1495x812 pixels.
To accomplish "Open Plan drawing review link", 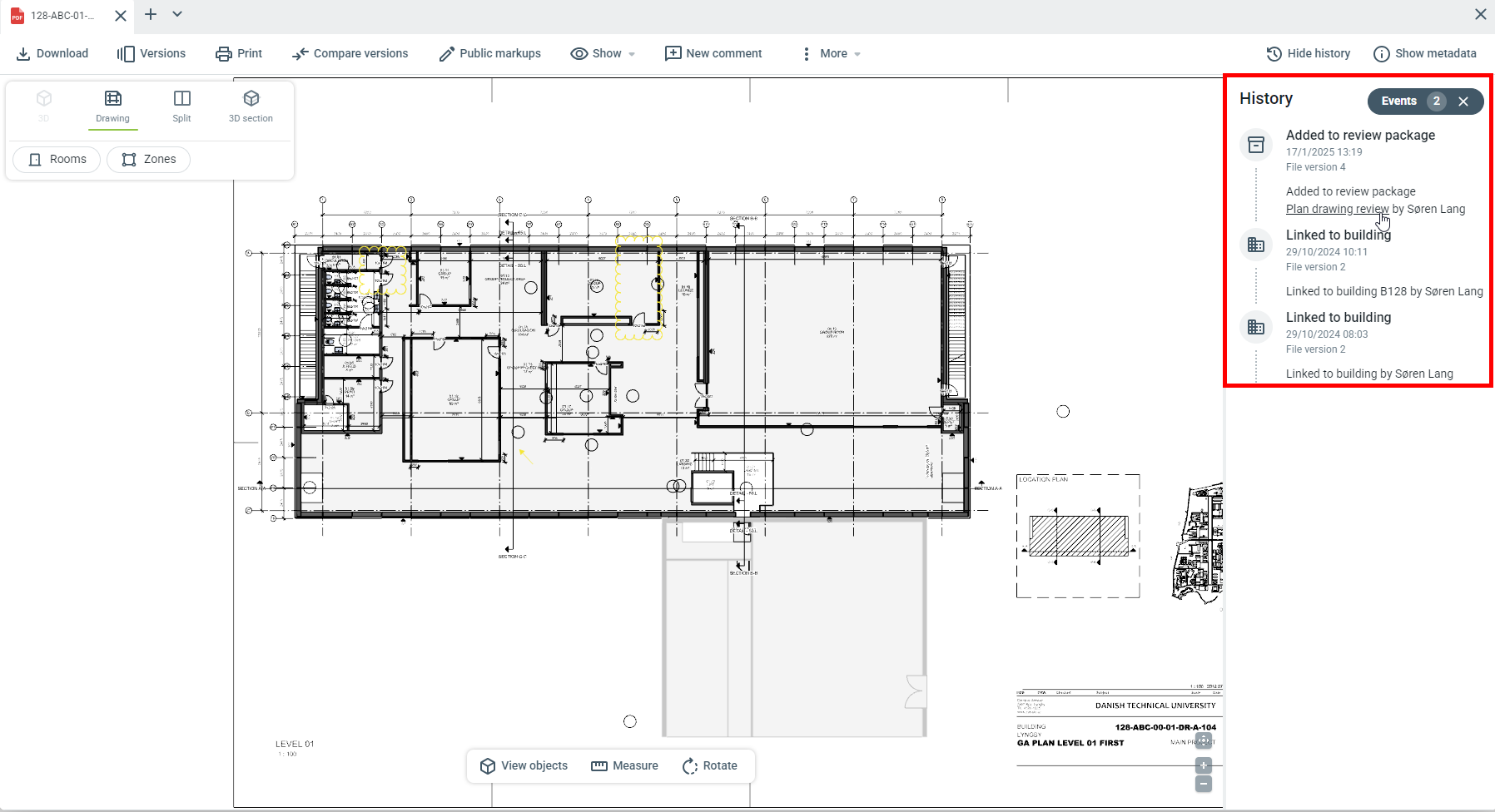I will click(1337, 210).
